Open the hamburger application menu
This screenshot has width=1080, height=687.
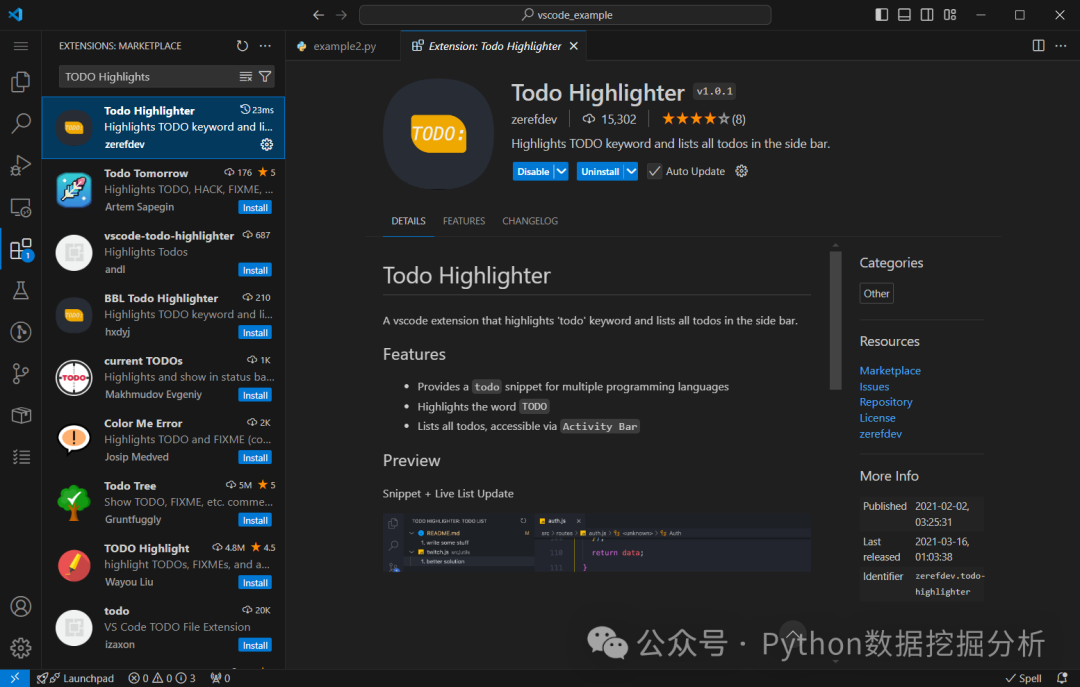pos(21,46)
